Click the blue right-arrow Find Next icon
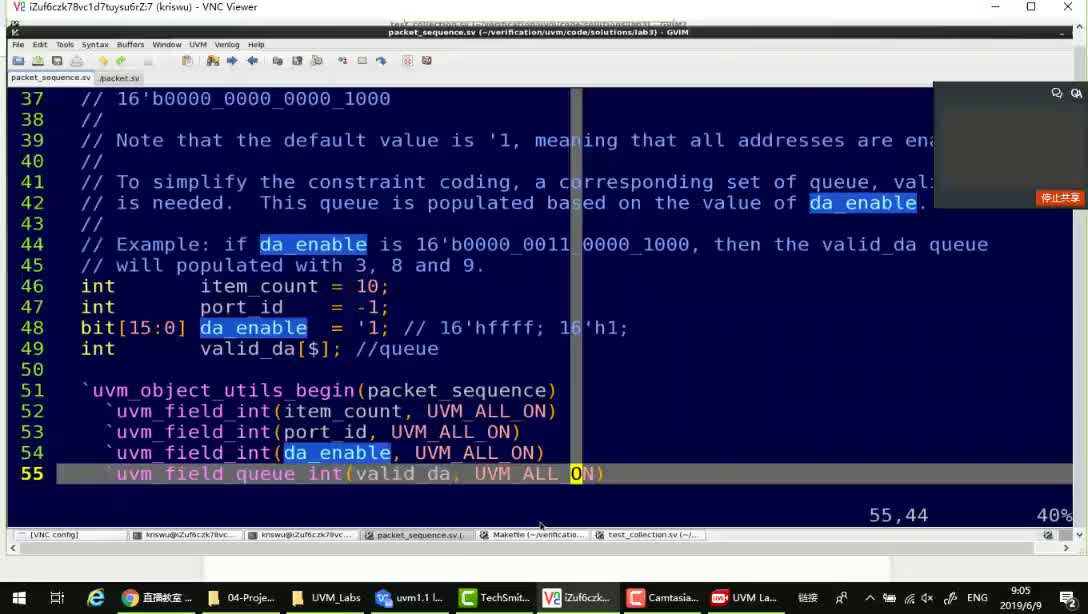This screenshot has width=1088, height=614. [232, 61]
